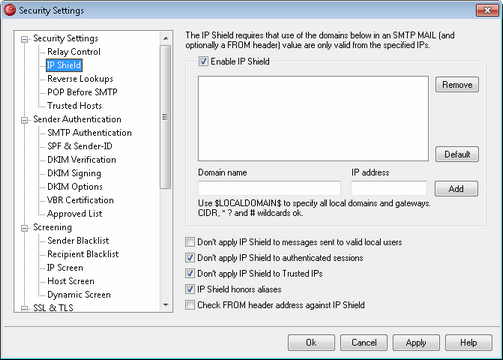Enable Don't apply to valid local users
This screenshot has width=503, height=360.
click(x=190, y=242)
